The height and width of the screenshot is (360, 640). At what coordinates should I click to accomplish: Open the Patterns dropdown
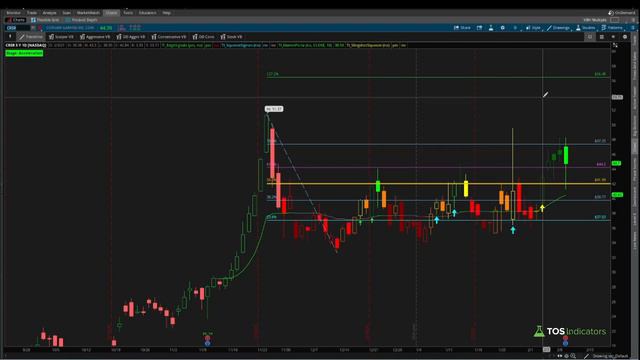click(x=612, y=28)
